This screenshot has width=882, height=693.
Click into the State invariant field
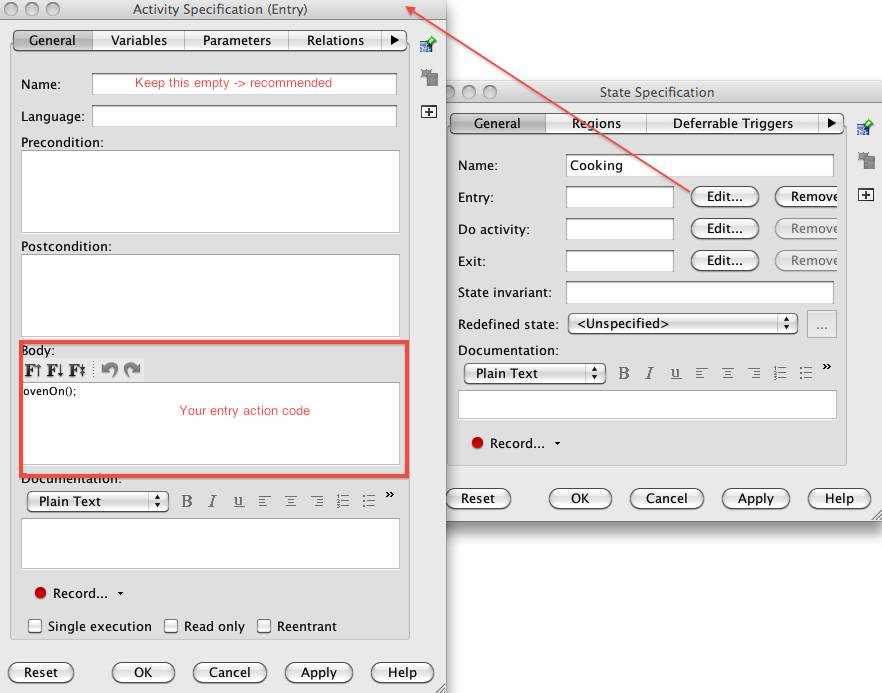click(x=699, y=293)
